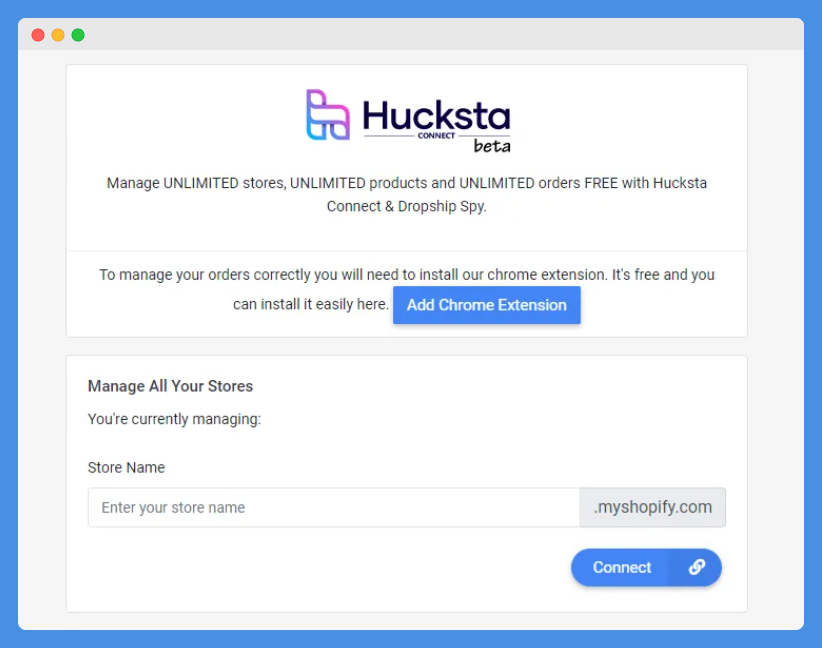The width and height of the screenshot is (822, 648).
Task: Click the Hucksta Connect beta logo
Action: click(407, 121)
